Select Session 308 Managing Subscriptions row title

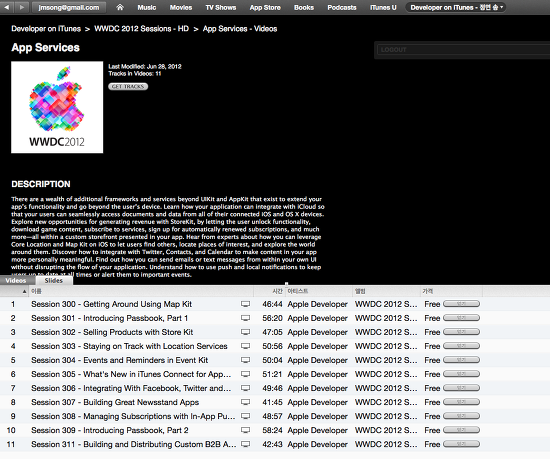click(x=133, y=416)
